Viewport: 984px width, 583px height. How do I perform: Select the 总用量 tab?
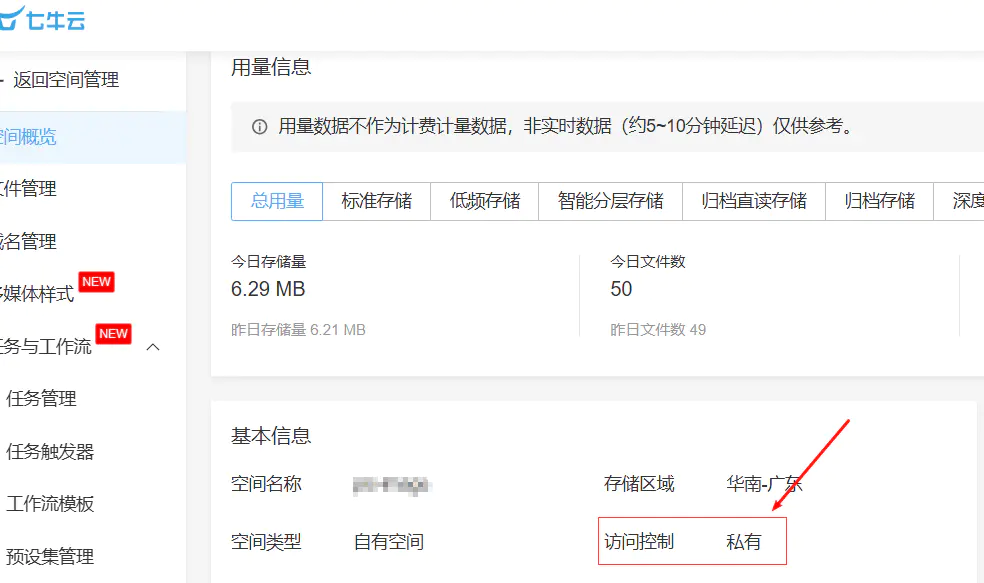tap(277, 201)
